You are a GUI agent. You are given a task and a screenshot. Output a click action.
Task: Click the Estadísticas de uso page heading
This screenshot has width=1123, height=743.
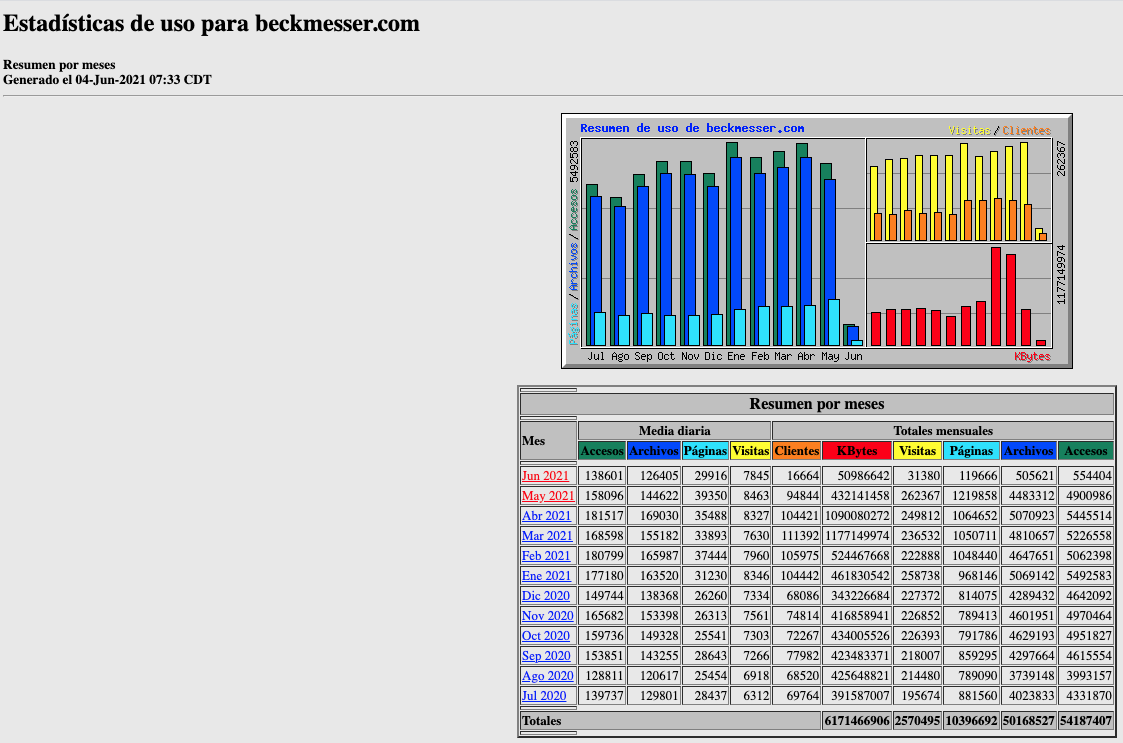tap(211, 24)
